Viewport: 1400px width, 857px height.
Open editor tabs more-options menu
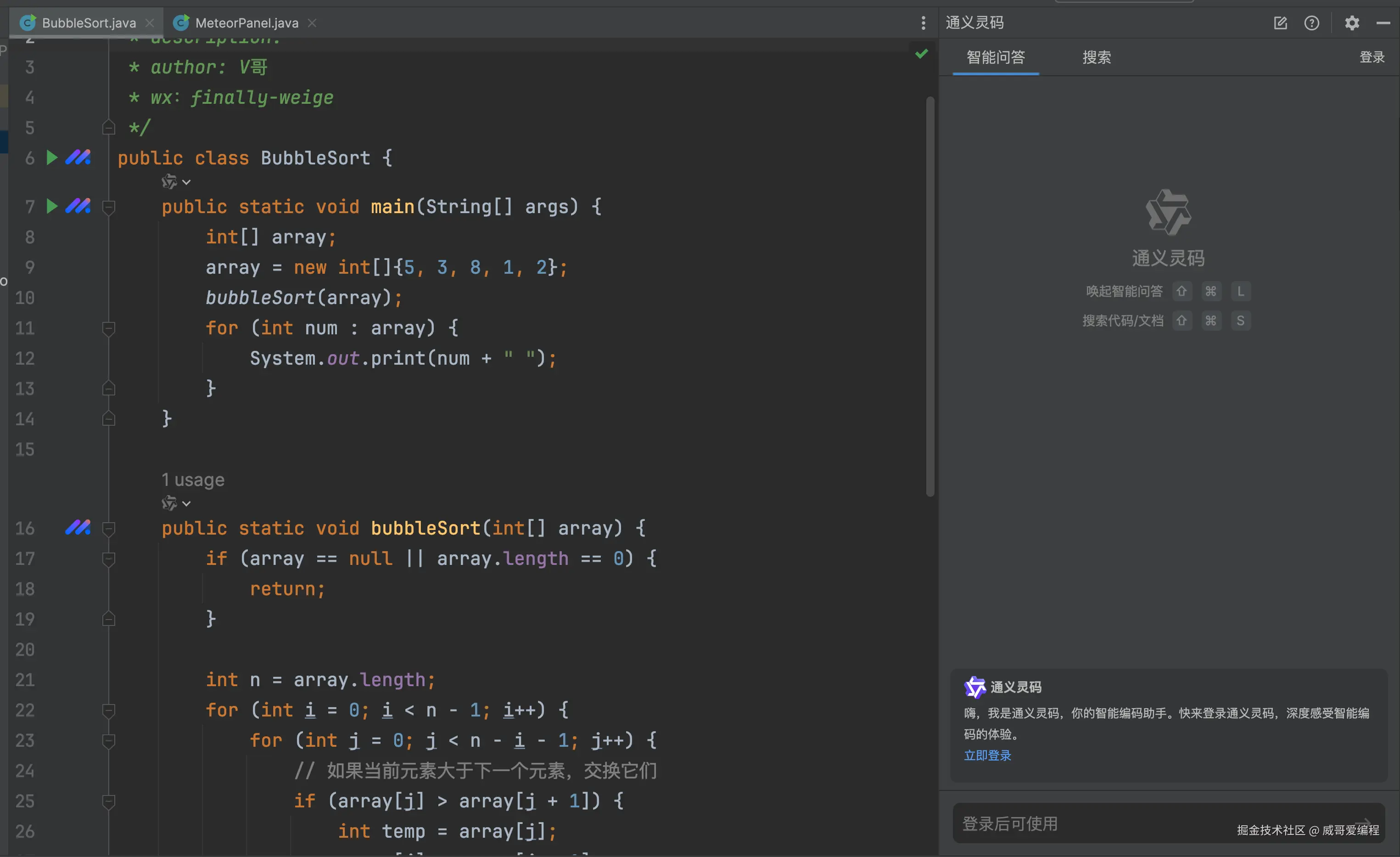tap(923, 23)
